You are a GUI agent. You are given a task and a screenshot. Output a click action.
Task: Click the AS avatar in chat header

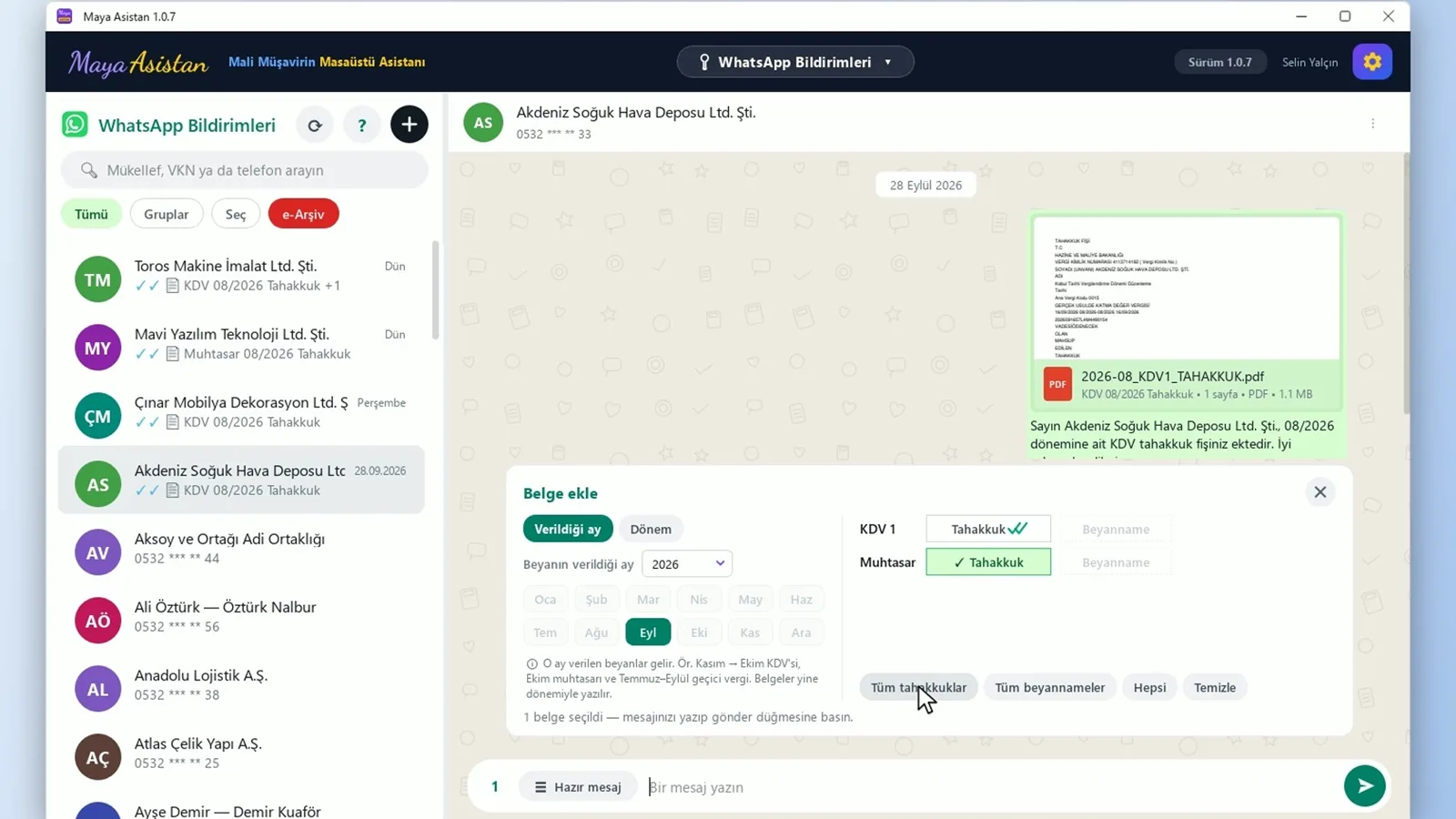[x=483, y=123]
